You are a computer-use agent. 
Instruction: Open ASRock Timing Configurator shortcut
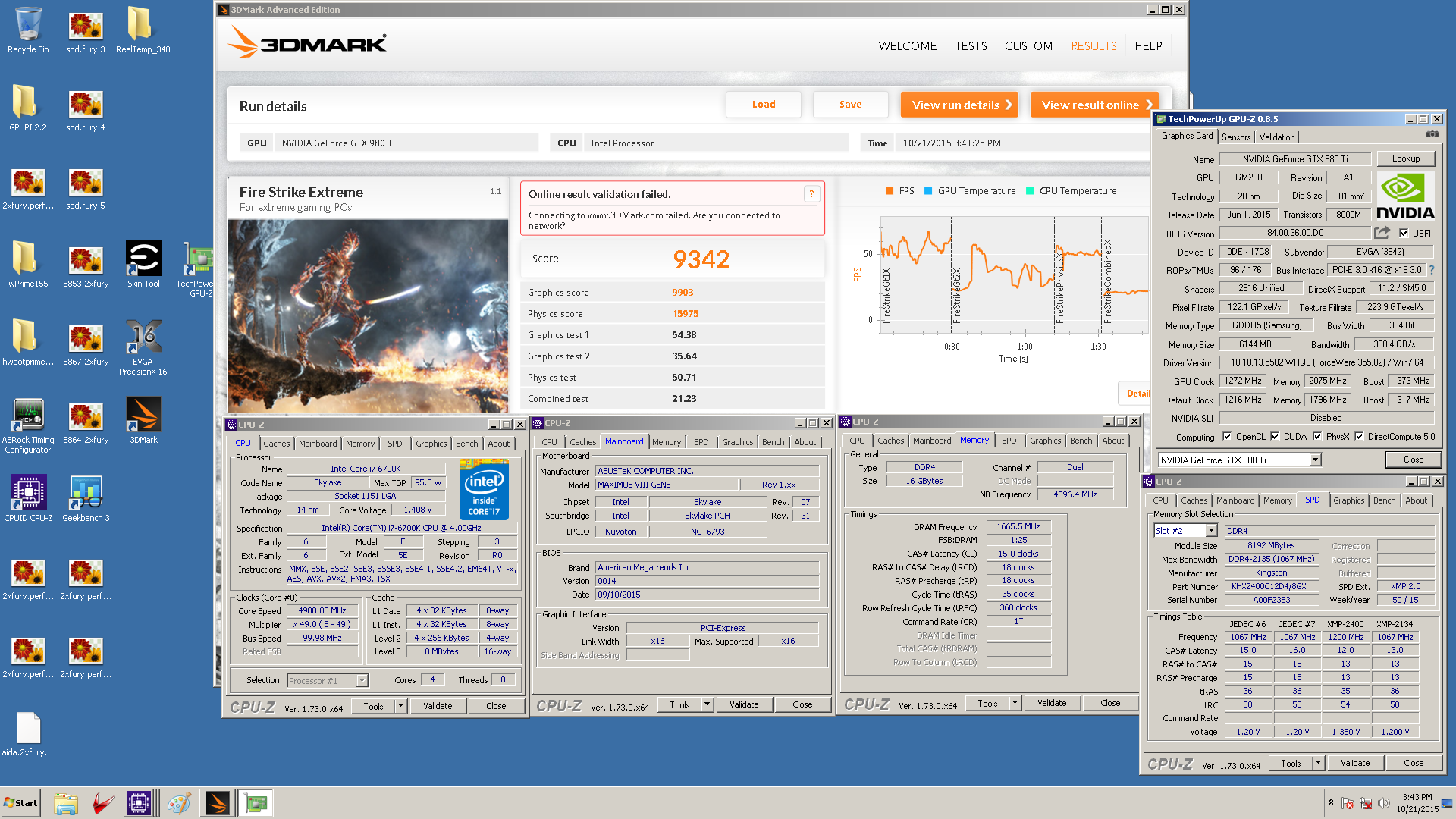(x=28, y=425)
